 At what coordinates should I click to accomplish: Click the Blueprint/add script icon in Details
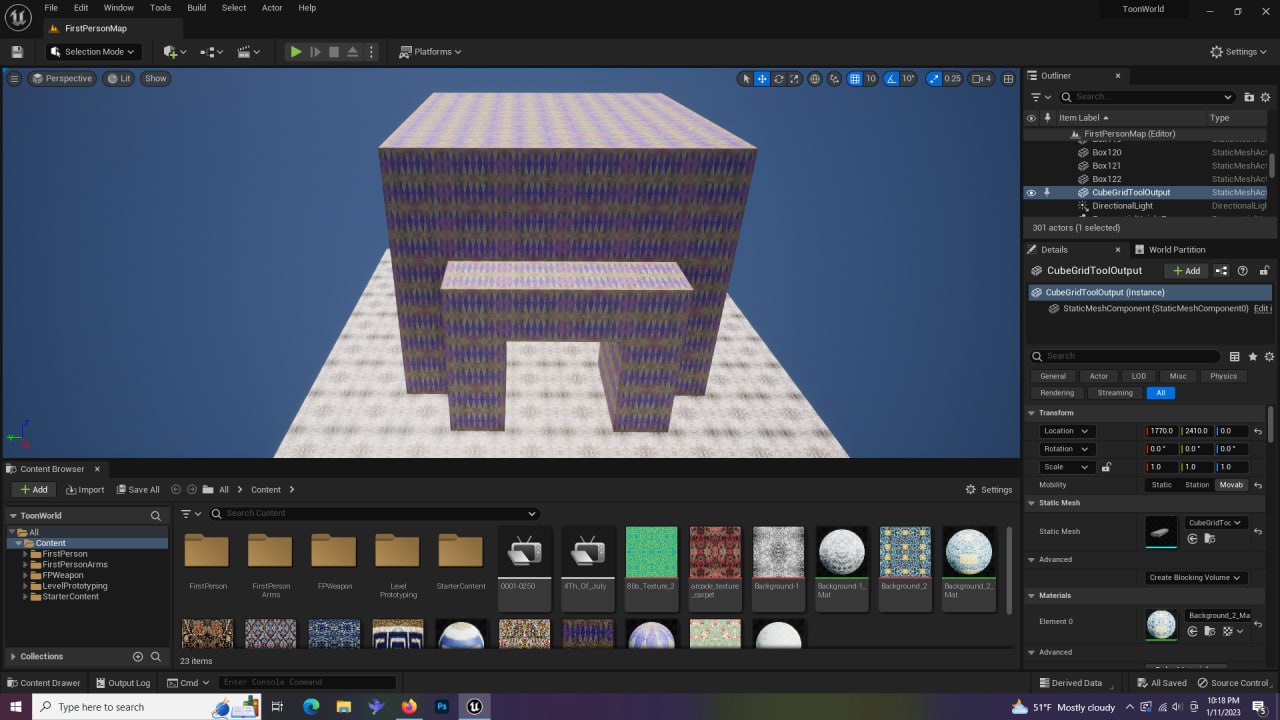click(x=1221, y=271)
